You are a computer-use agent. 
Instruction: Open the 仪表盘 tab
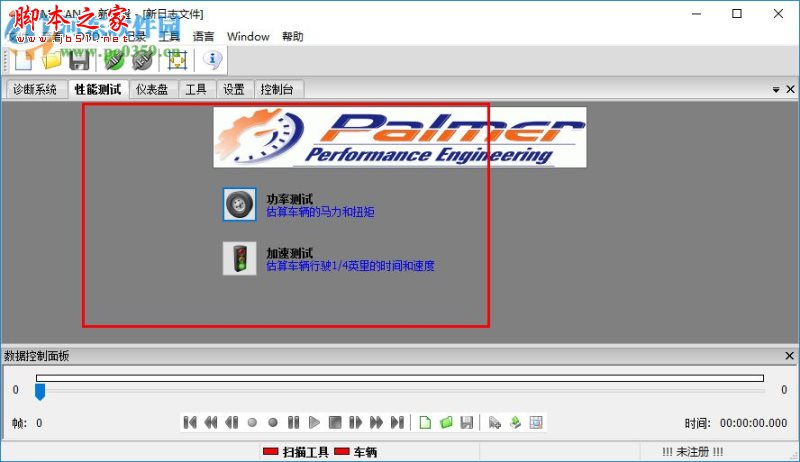(x=152, y=89)
